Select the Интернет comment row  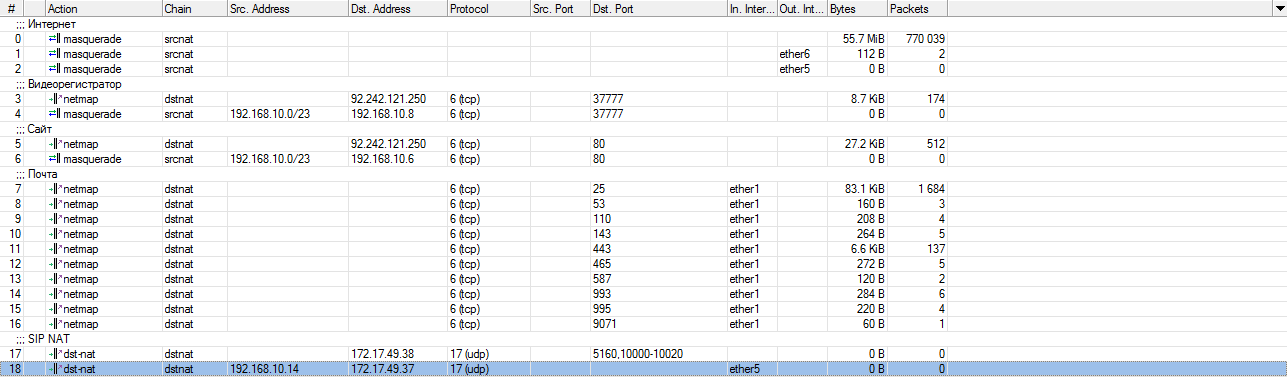click(643, 23)
